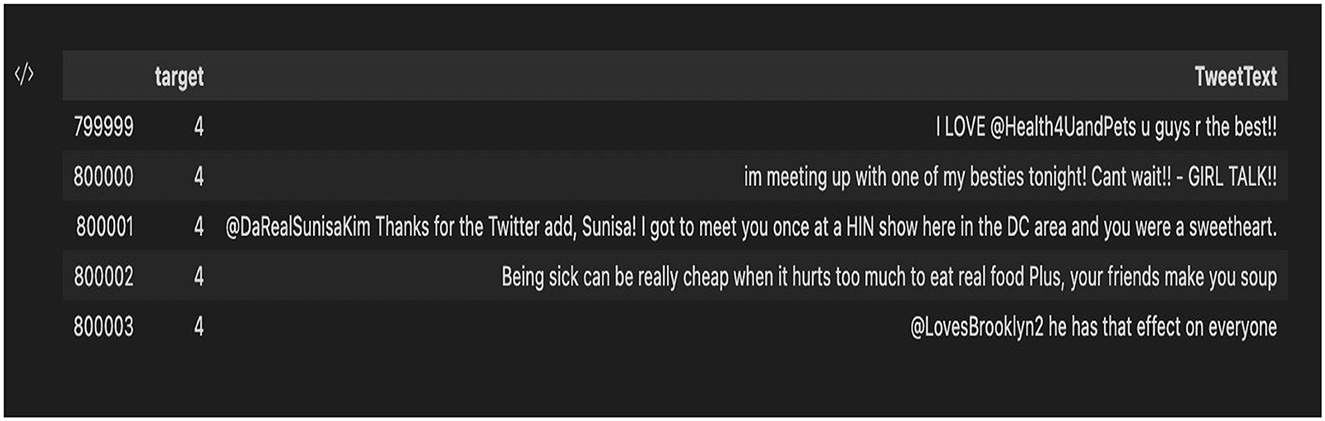This screenshot has height=421, width=1325.
Task: Click the tweet beginning "I LOVE"
Action: pyautogui.click(x=1106, y=127)
